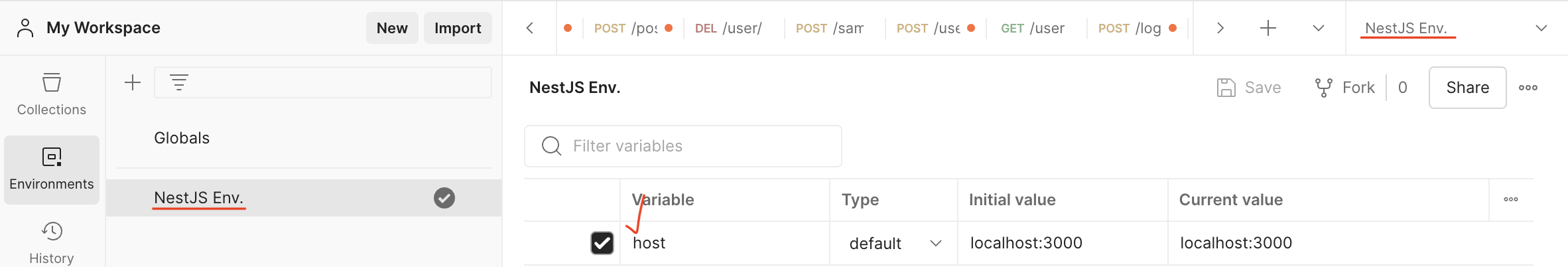1568x267 pixels.
Task: Create new environment with plus icon
Action: tap(133, 82)
